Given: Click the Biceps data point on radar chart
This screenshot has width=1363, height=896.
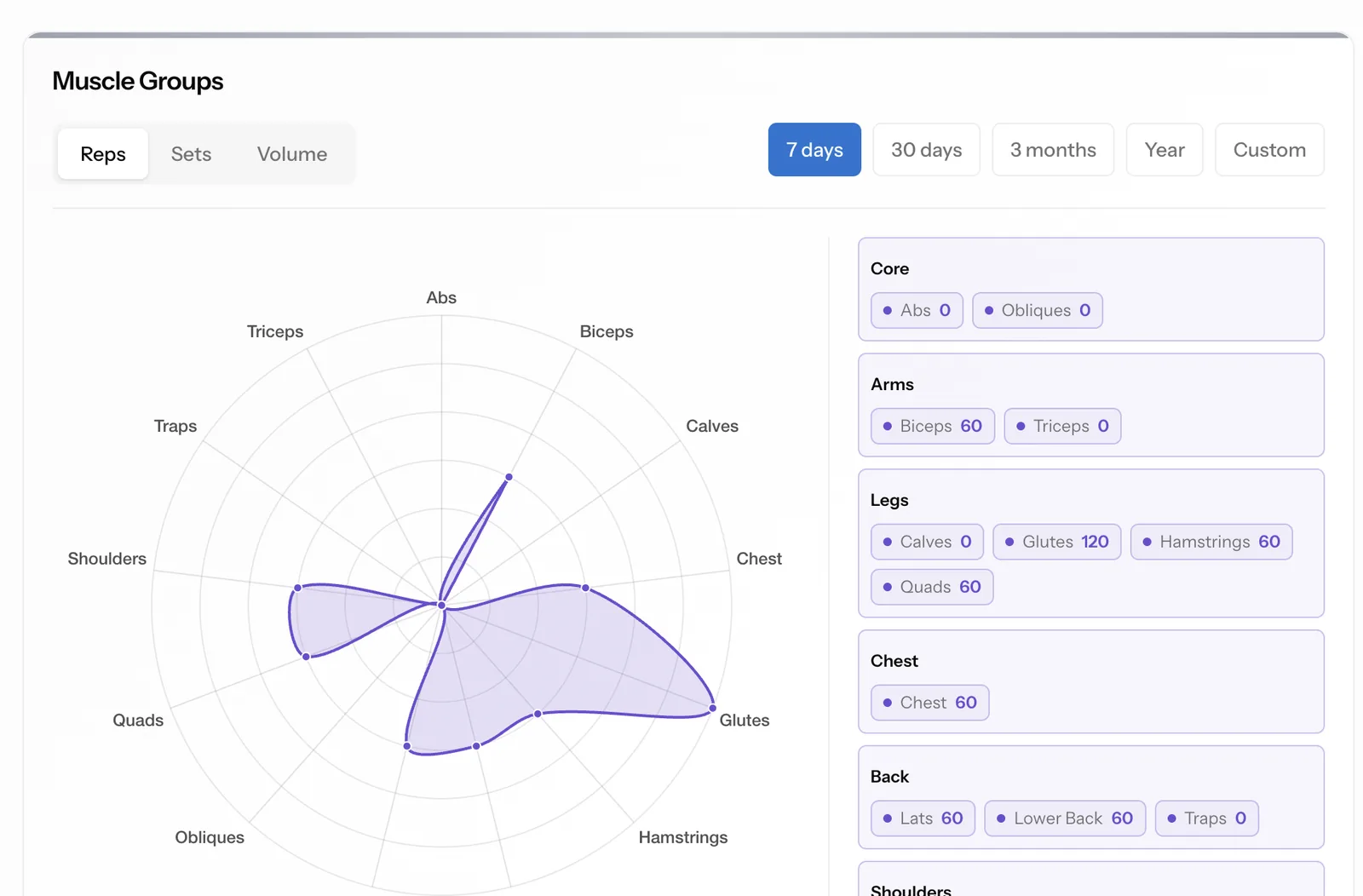Looking at the screenshot, I should click(509, 477).
